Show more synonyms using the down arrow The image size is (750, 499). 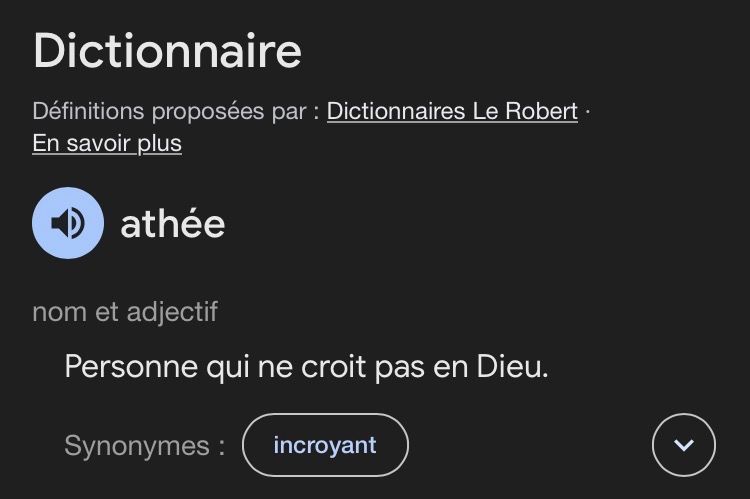coord(684,445)
